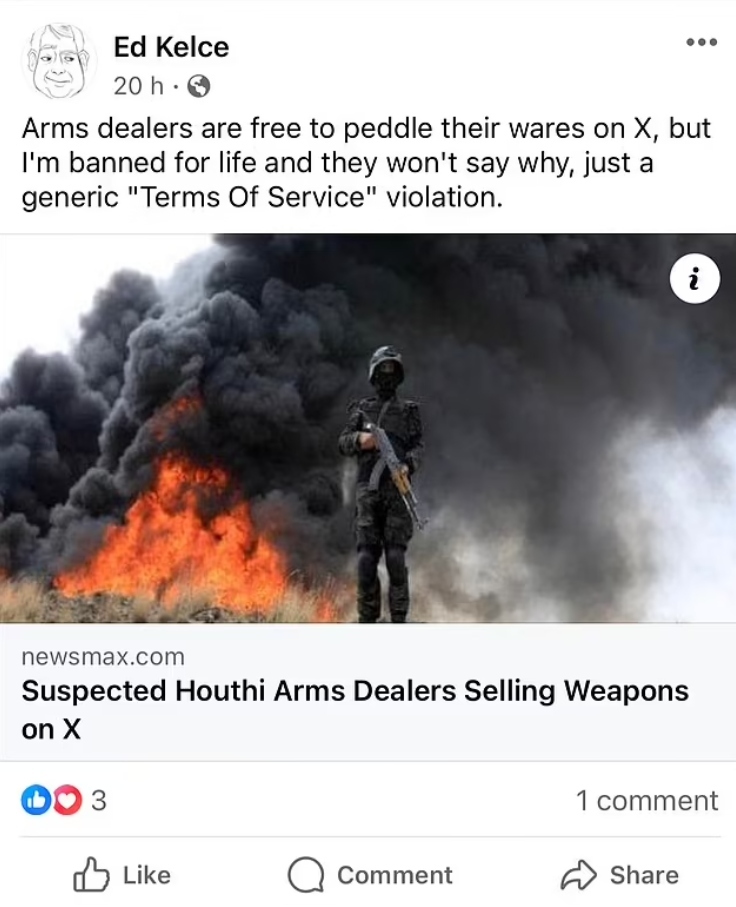Open the newsmax.com source link
This screenshot has height=907, width=736.
[x=103, y=657]
